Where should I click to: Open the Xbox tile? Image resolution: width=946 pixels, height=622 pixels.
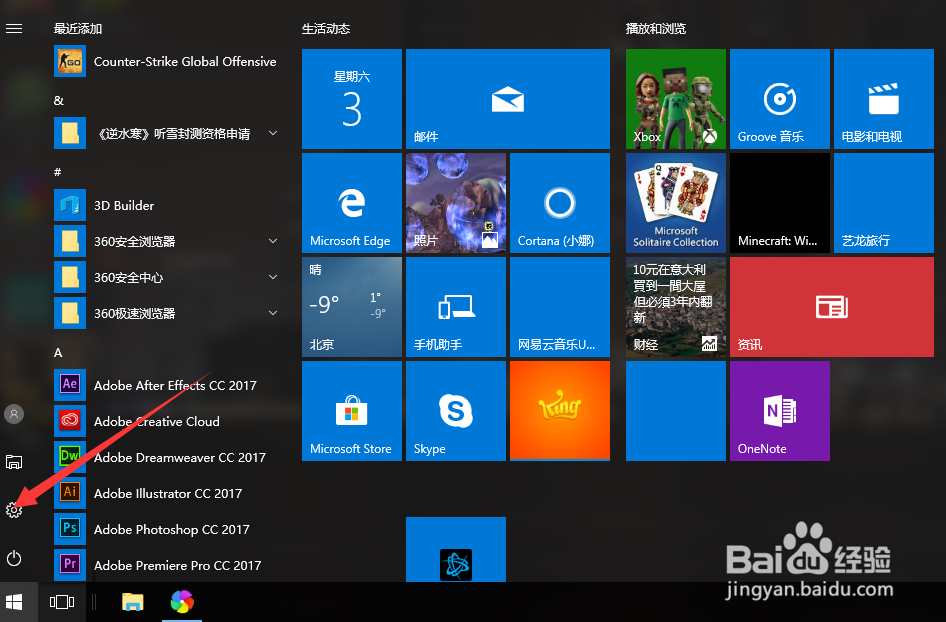[676, 99]
